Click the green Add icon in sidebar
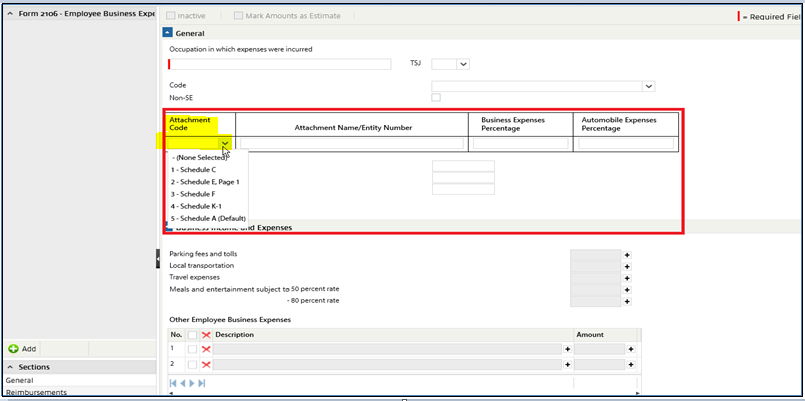 13,349
